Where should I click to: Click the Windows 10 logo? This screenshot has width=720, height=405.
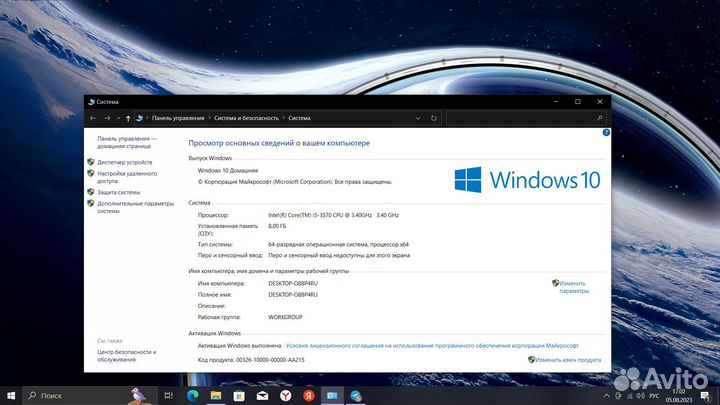pos(527,180)
